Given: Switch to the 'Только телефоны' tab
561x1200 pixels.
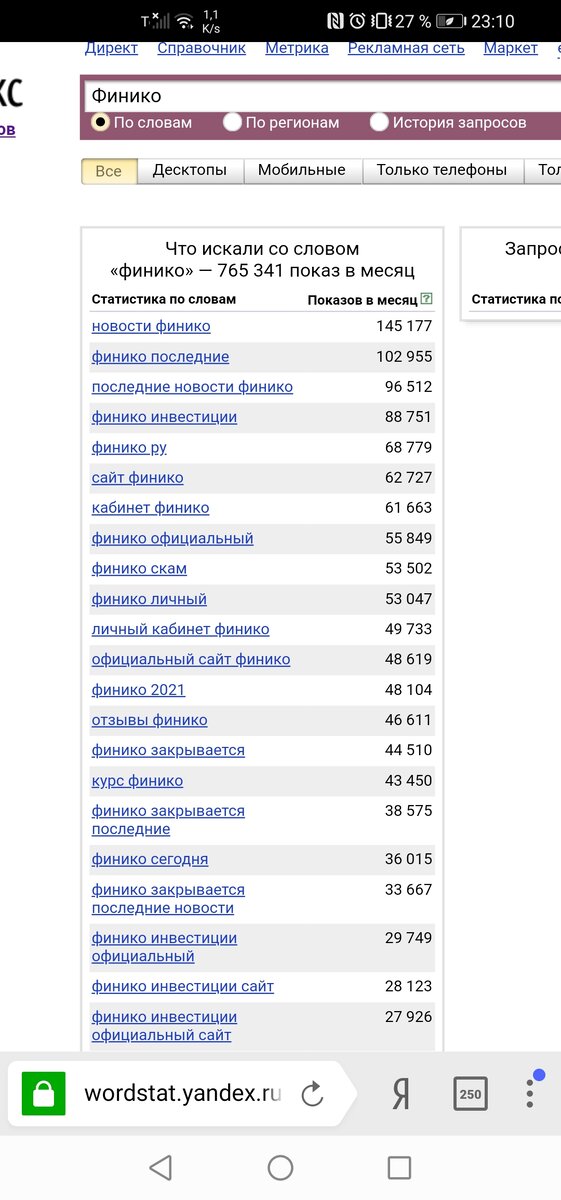Looking at the screenshot, I should tap(442, 170).
